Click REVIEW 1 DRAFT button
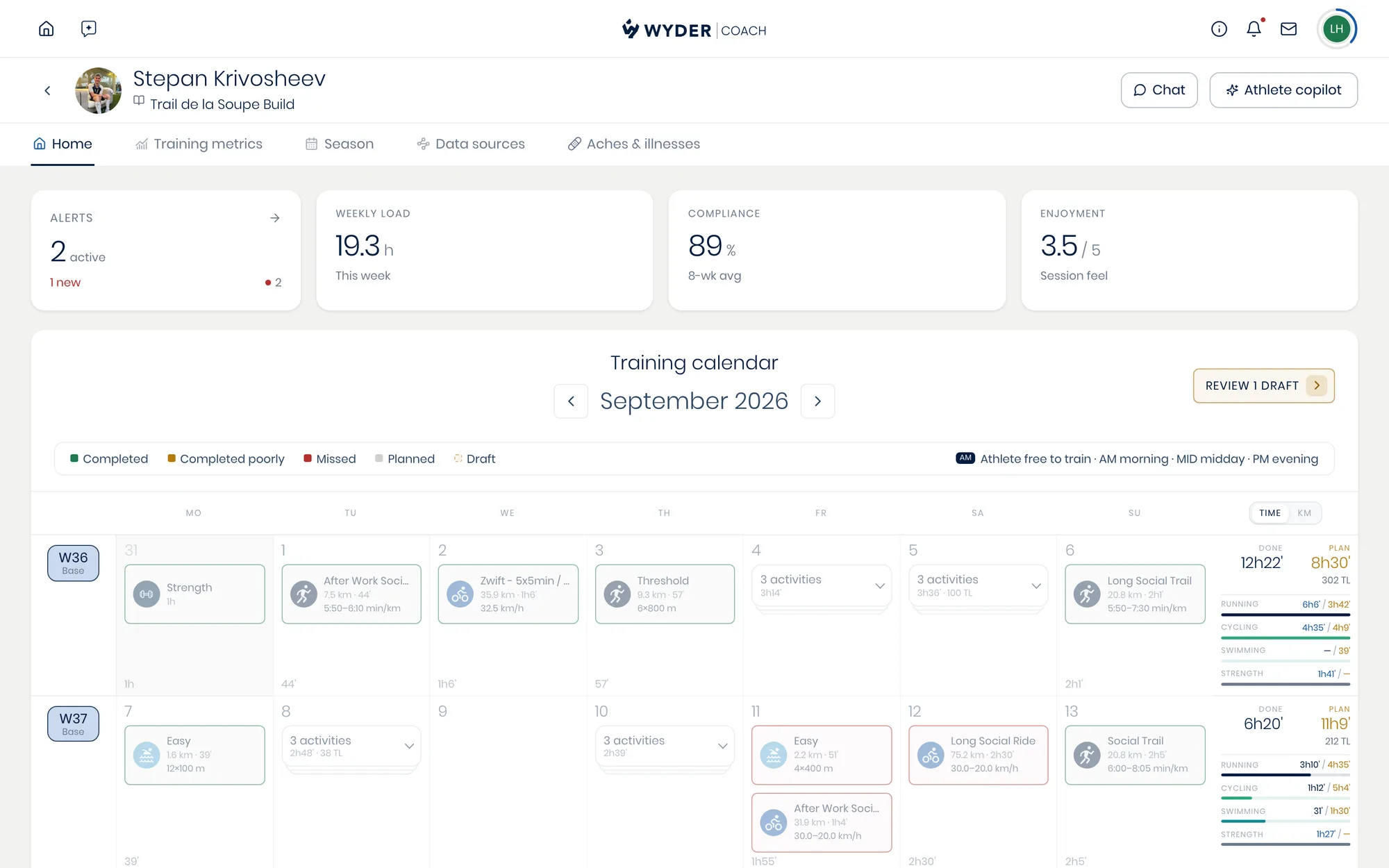Image resolution: width=1389 pixels, height=868 pixels. click(1264, 385)
